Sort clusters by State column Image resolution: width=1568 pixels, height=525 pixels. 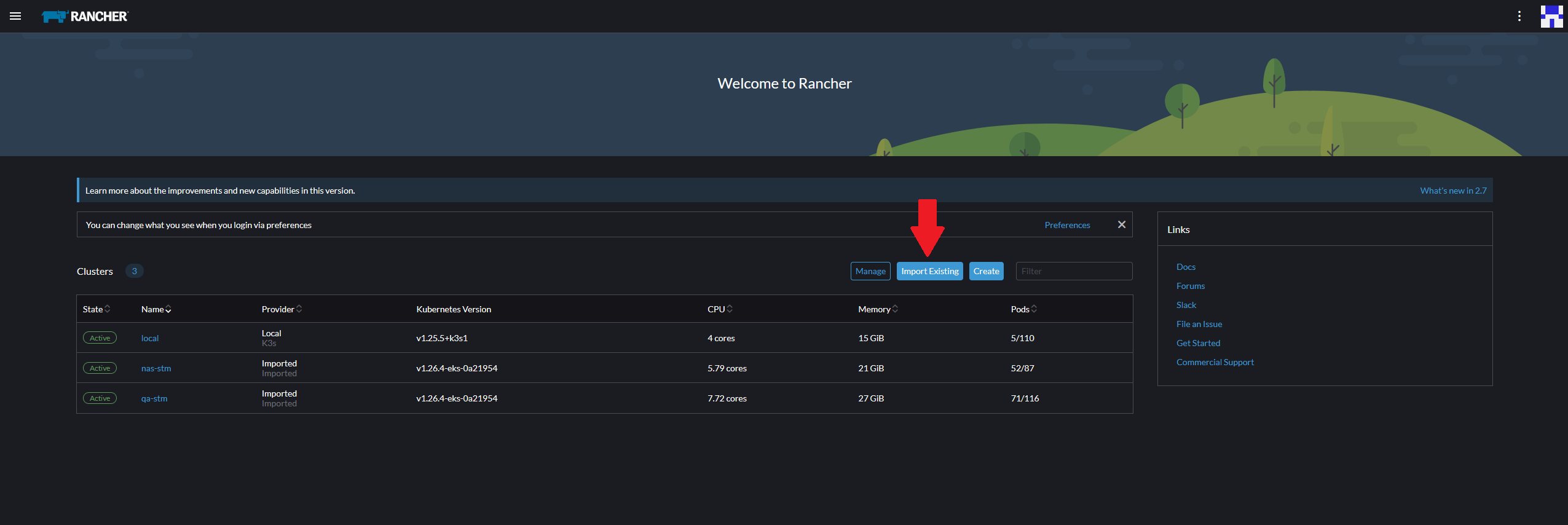[x=97, y=309]
